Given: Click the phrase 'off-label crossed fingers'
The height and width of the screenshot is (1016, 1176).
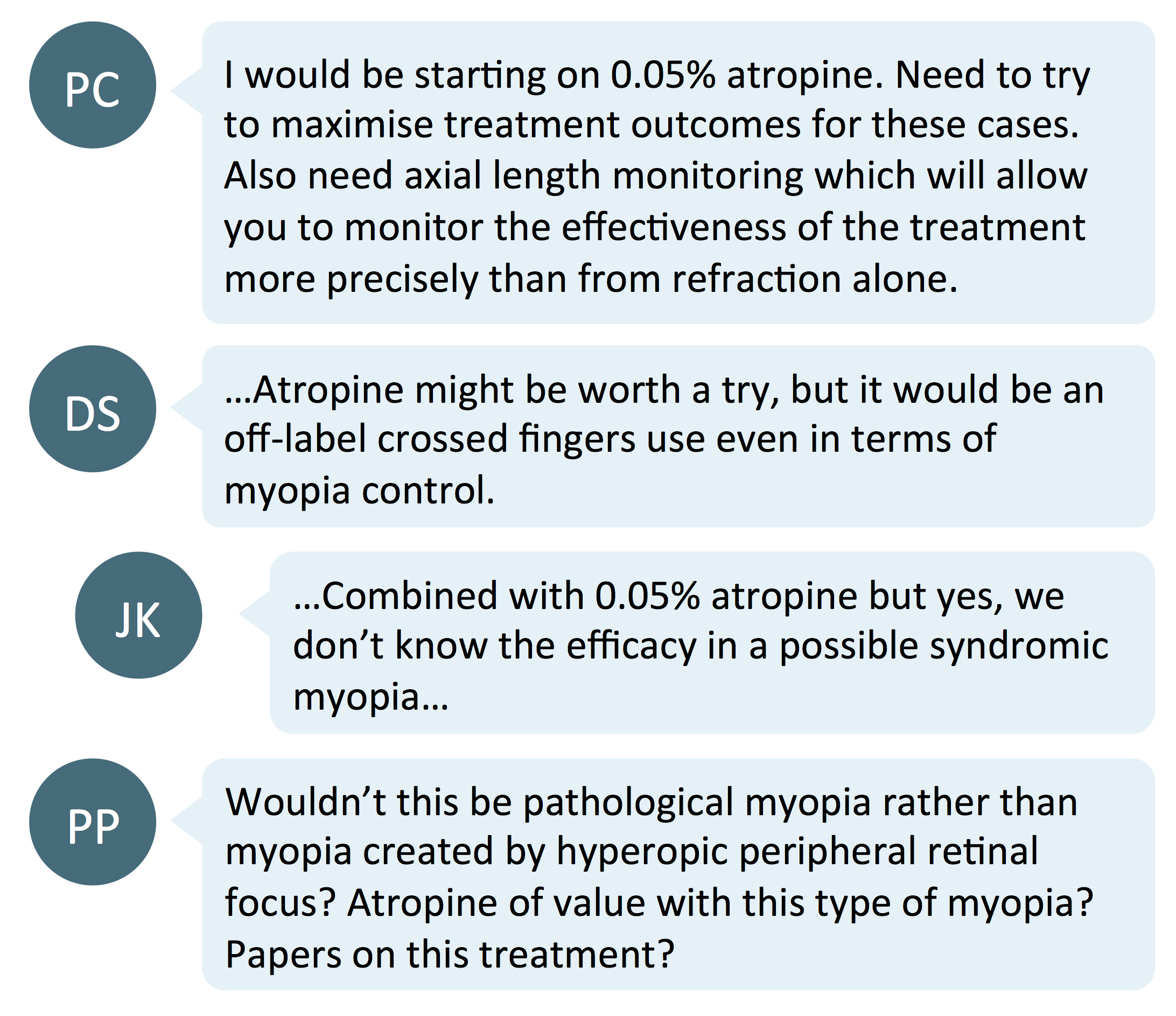Looking at the screenshot, I should 430,439.
